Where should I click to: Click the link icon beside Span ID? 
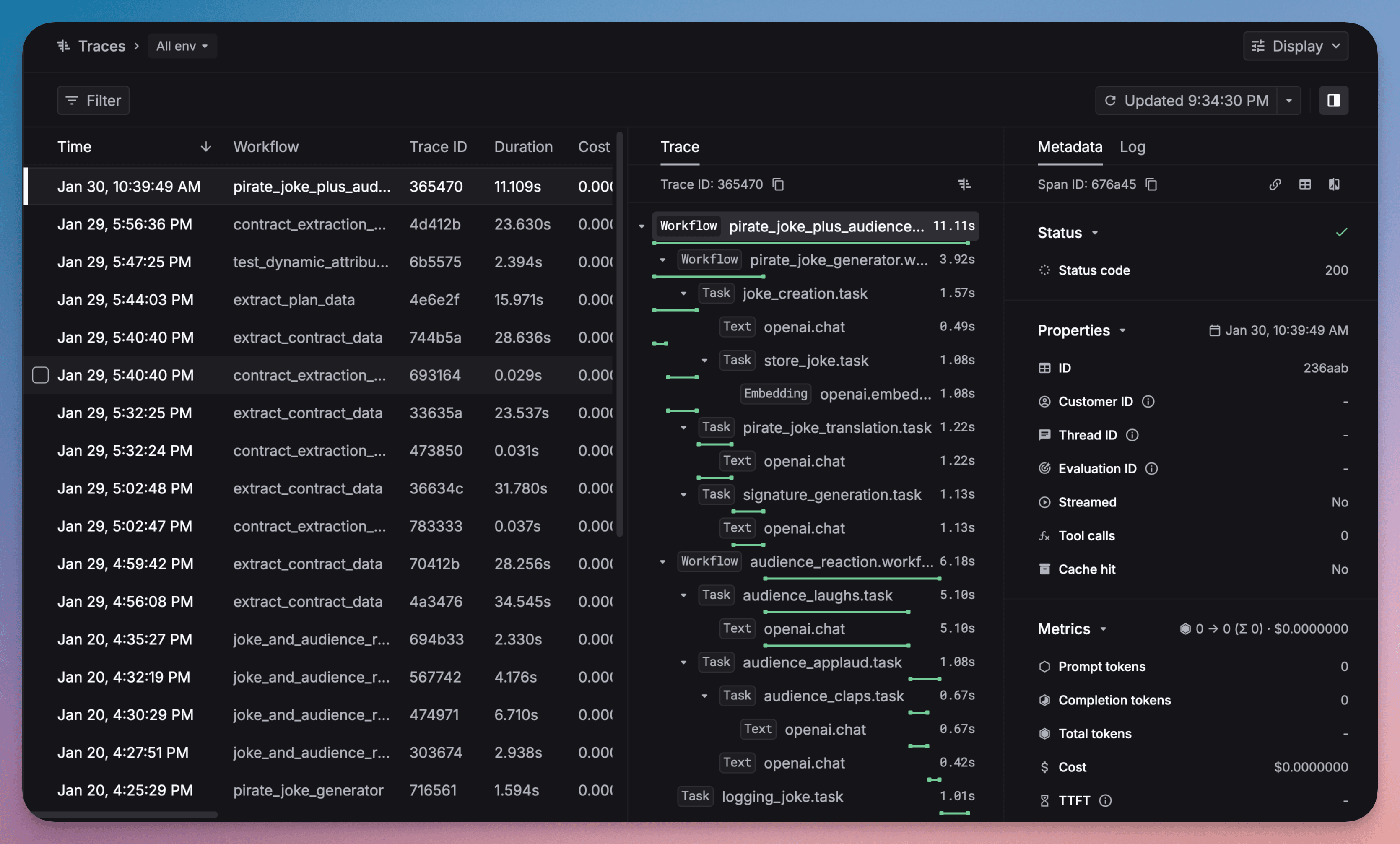pyautogui.click(x=1275, y=184)
